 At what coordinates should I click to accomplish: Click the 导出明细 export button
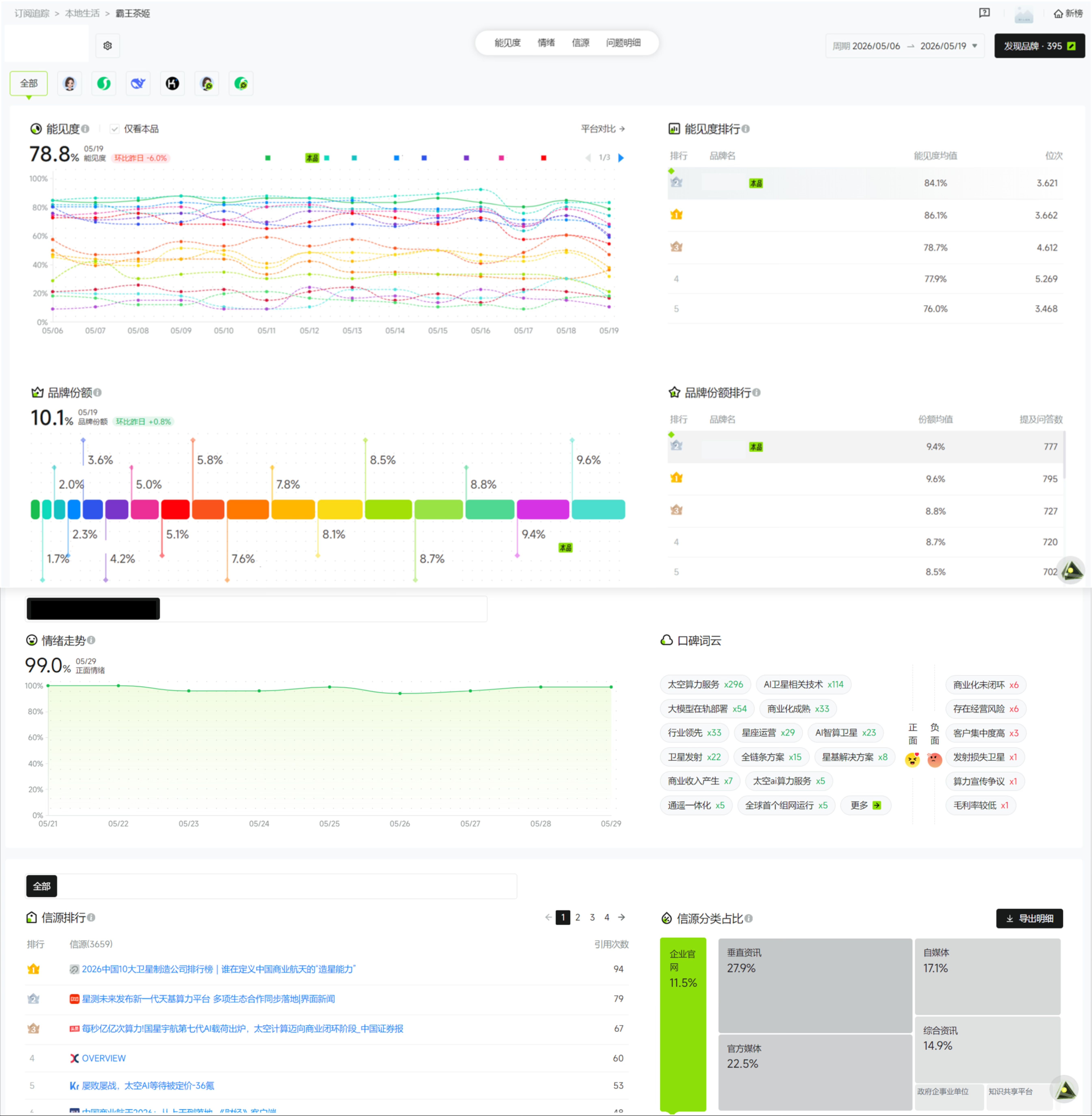pyautogui.click(x=1029, y=919)
